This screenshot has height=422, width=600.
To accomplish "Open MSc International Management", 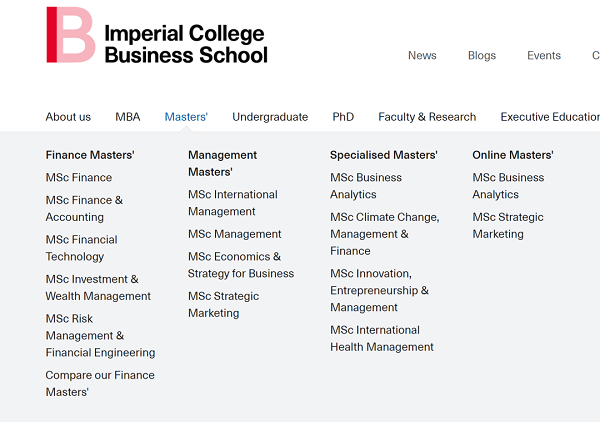I will (233, 203).
